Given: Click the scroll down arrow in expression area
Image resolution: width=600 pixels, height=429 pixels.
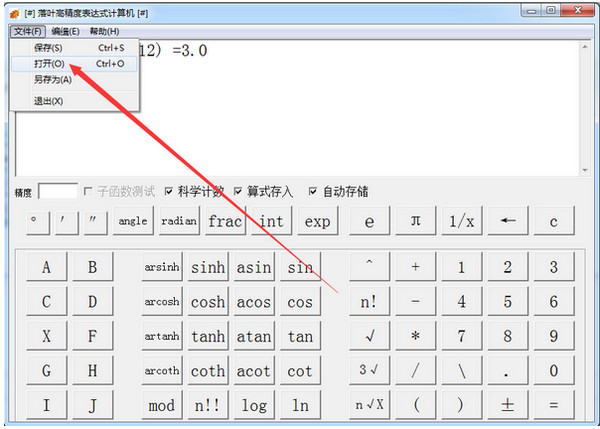Looking at the screenshot, I should 585,170.
